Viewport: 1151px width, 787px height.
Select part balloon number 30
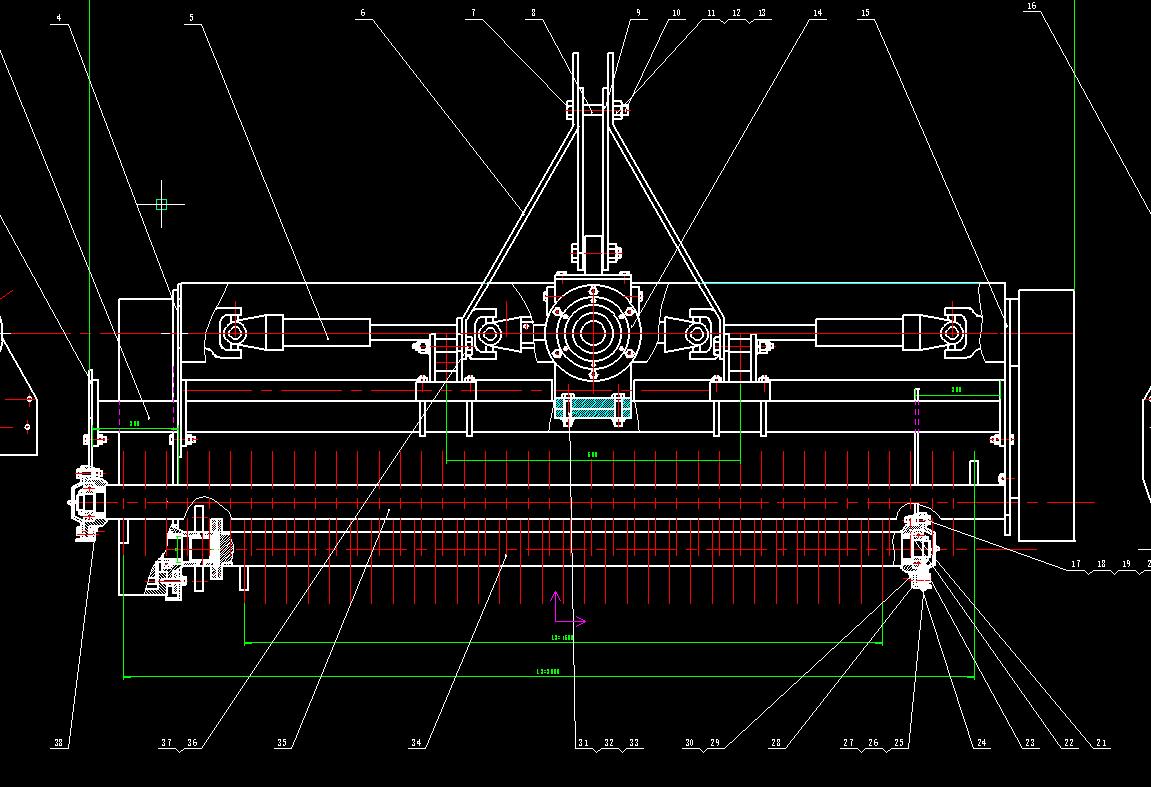(689, 742)
